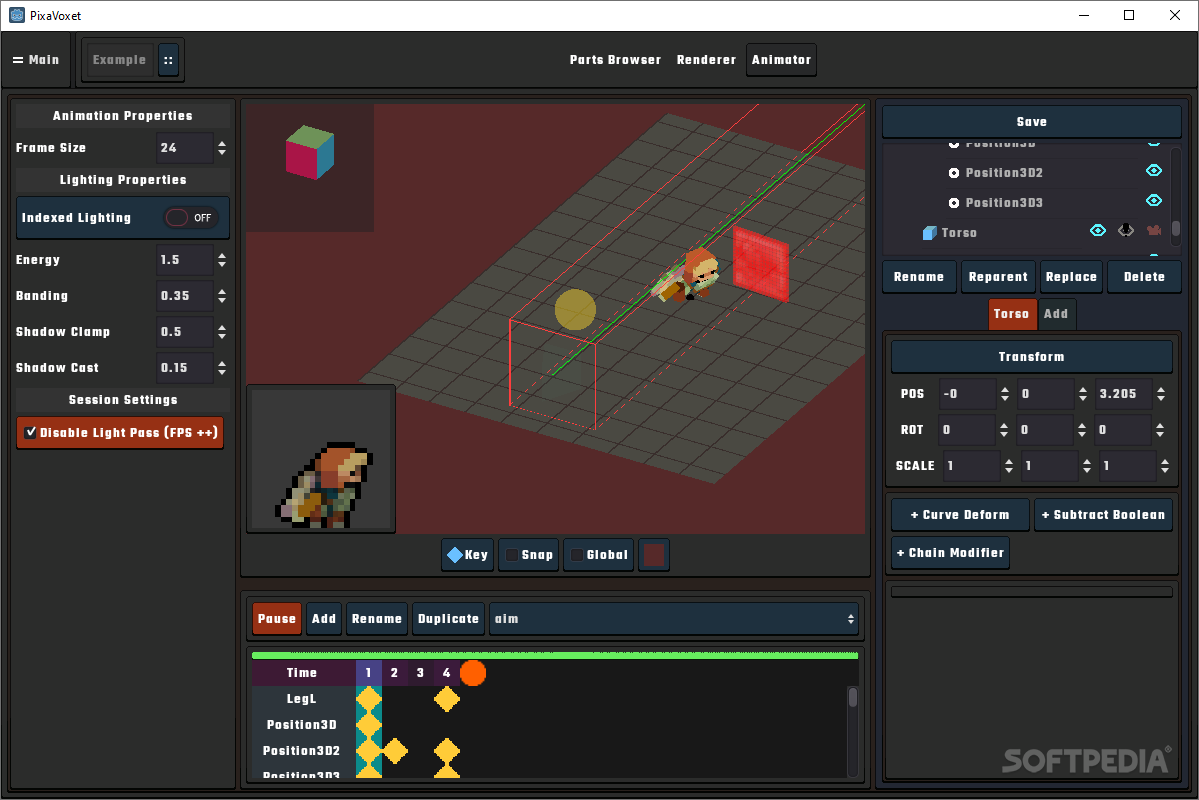1199x800 pixels.
Task: Enable the Global checkbox
Action: 577,555
